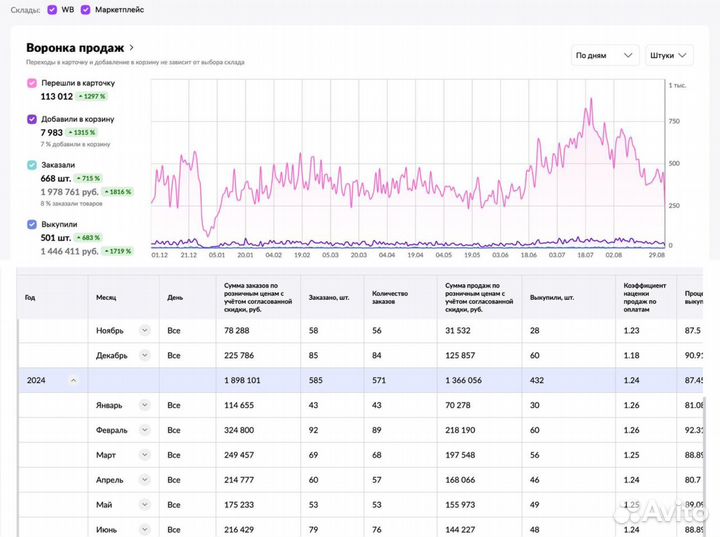This screenshot has width=720, height=537.
Task: Expand the Май month chevron
Action: coord(144,505)
